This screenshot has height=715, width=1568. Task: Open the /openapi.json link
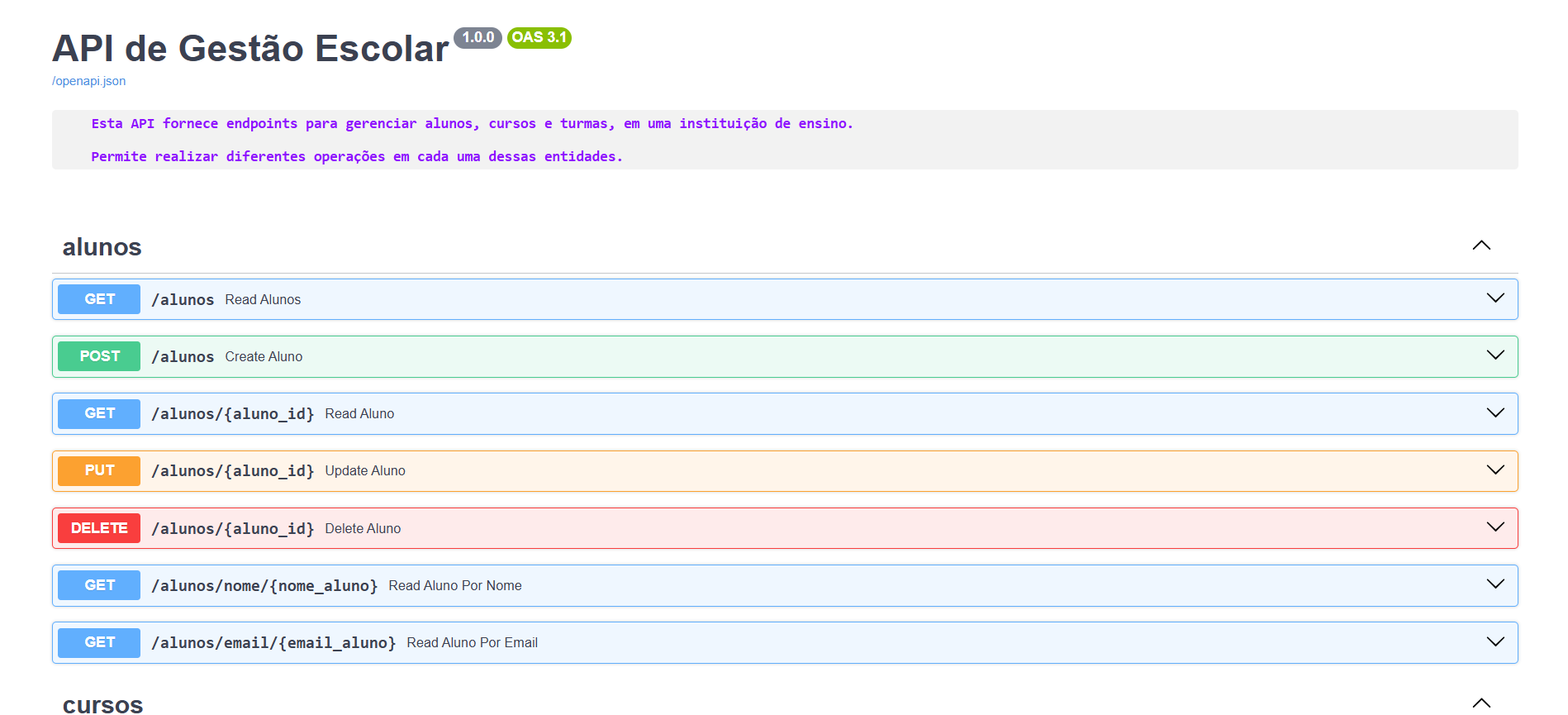click(x=88, y=81)
